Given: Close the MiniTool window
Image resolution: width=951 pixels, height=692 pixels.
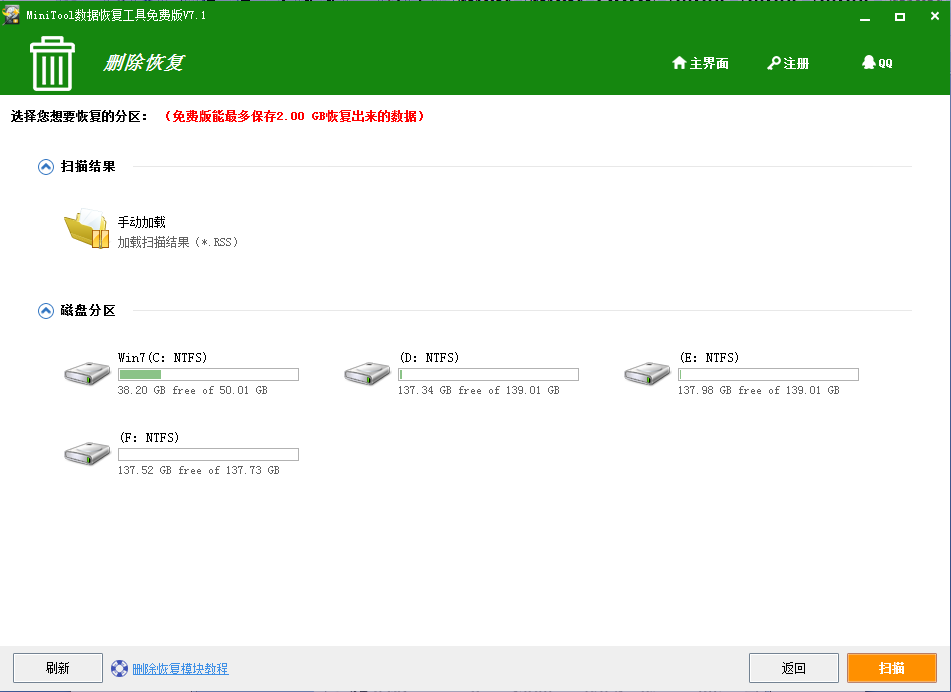Looking at the screenshot, I should tap(935, 16).
